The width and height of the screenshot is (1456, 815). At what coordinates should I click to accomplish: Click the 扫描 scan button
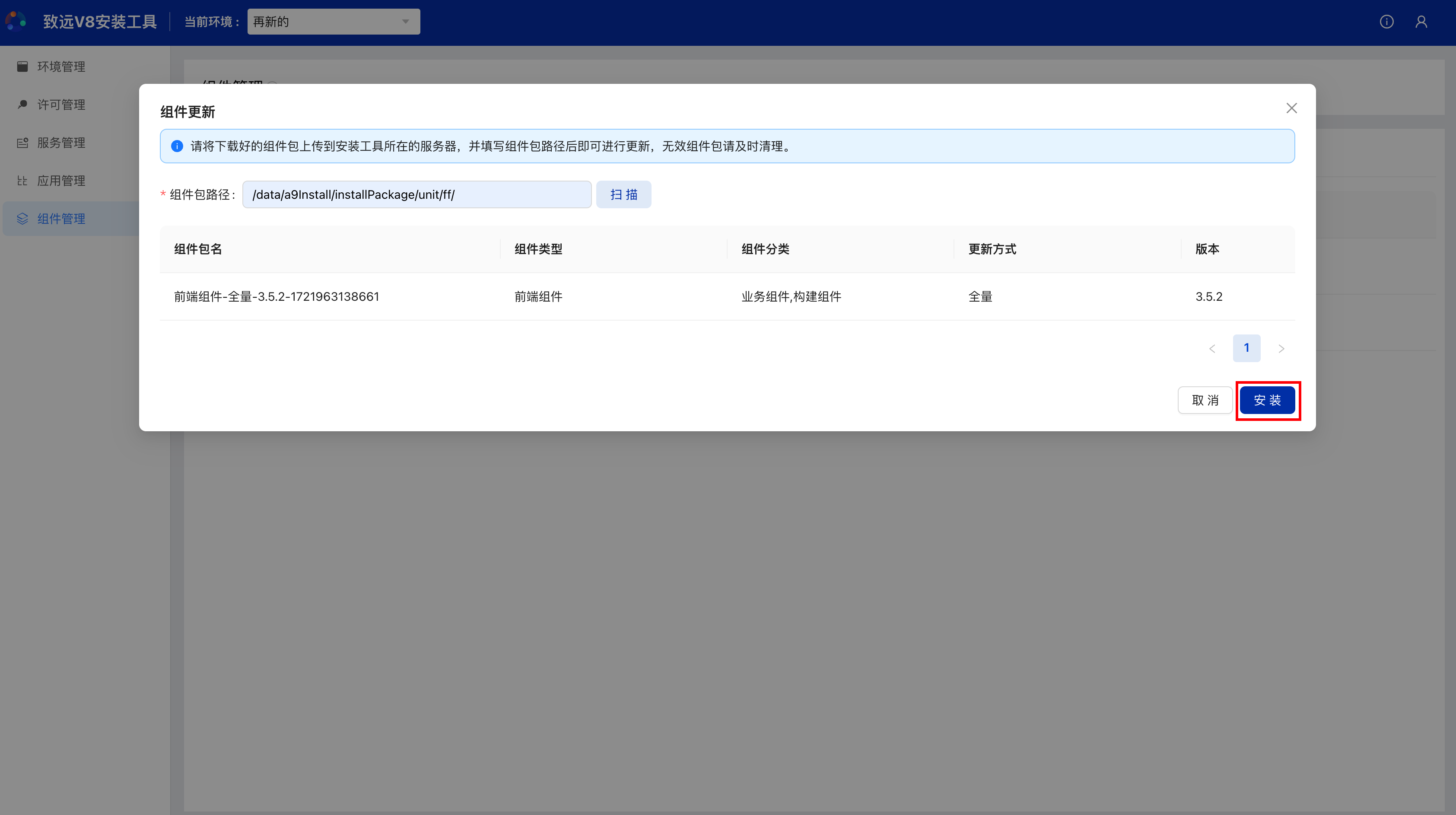pyautogui.click(x=623, y=194)
